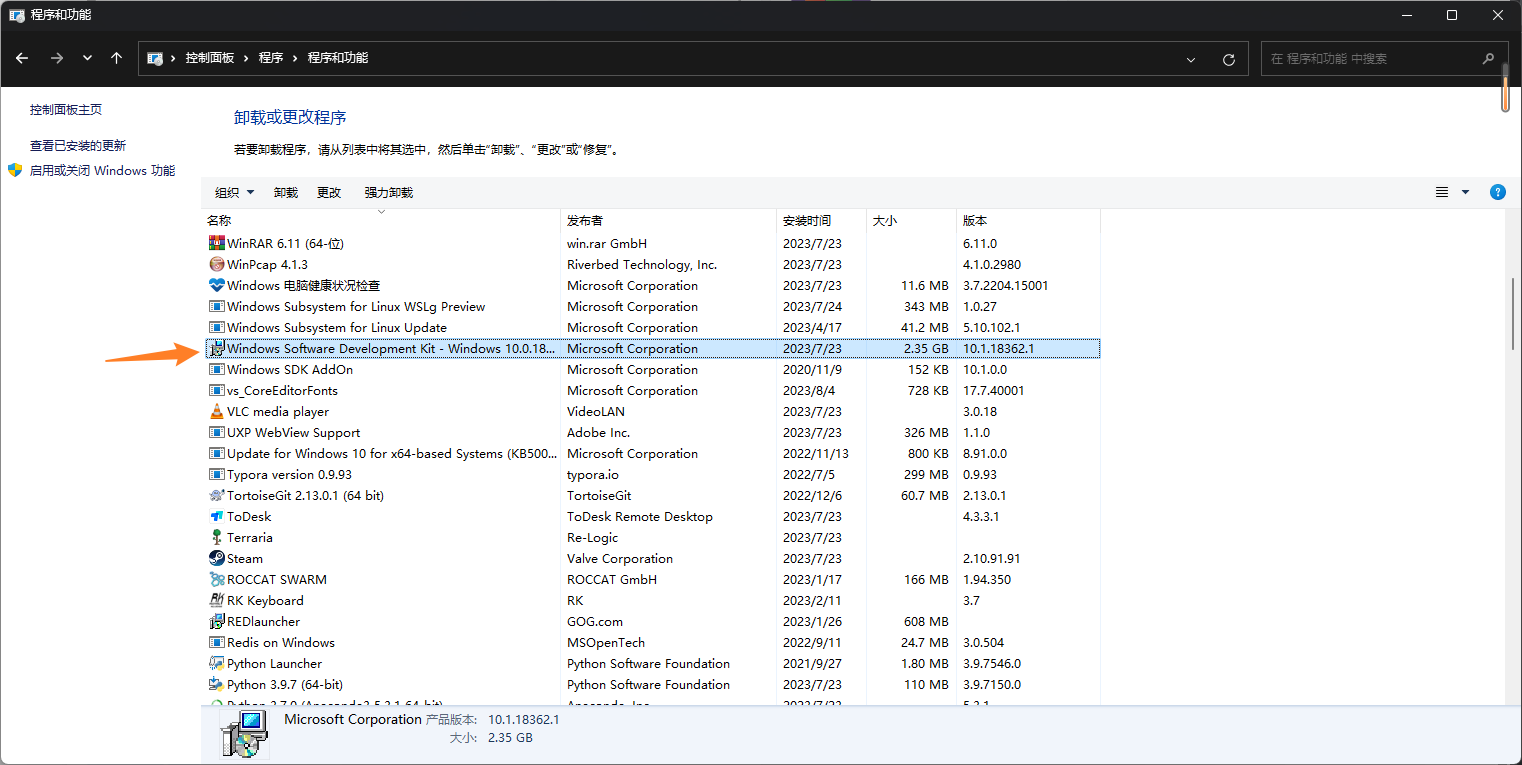This screenshot has width=1522, height=765.
Task: Click the Typora version 0.9.93 icon
Action: pyautogui.click(x=217, y=474)
